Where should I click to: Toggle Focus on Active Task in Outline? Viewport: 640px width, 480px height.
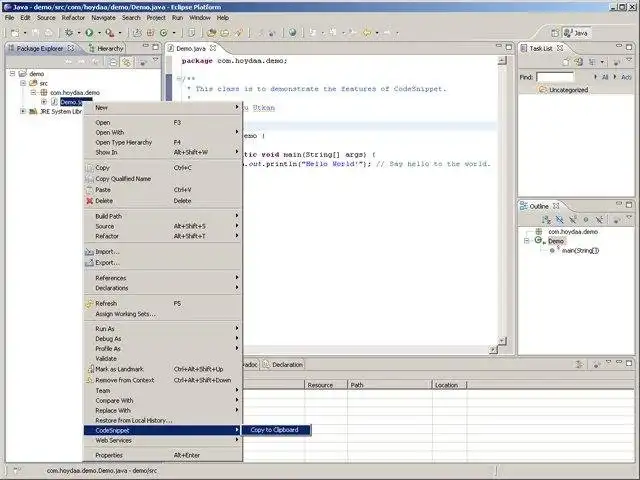tap(616, 220)
